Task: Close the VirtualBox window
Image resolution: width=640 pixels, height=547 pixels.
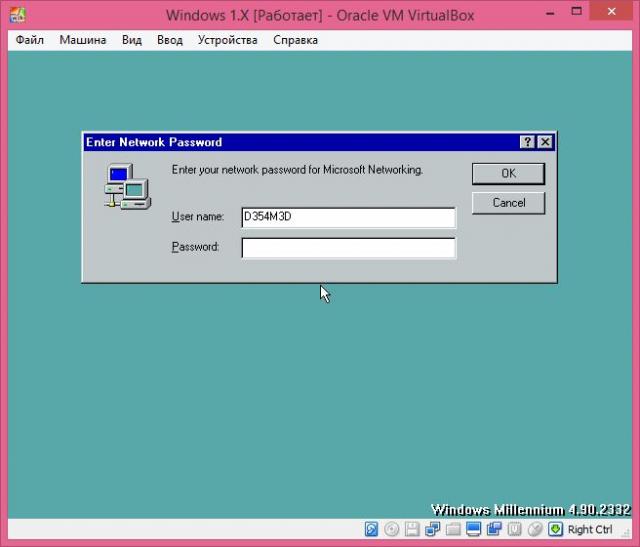Action: (611, 11)
